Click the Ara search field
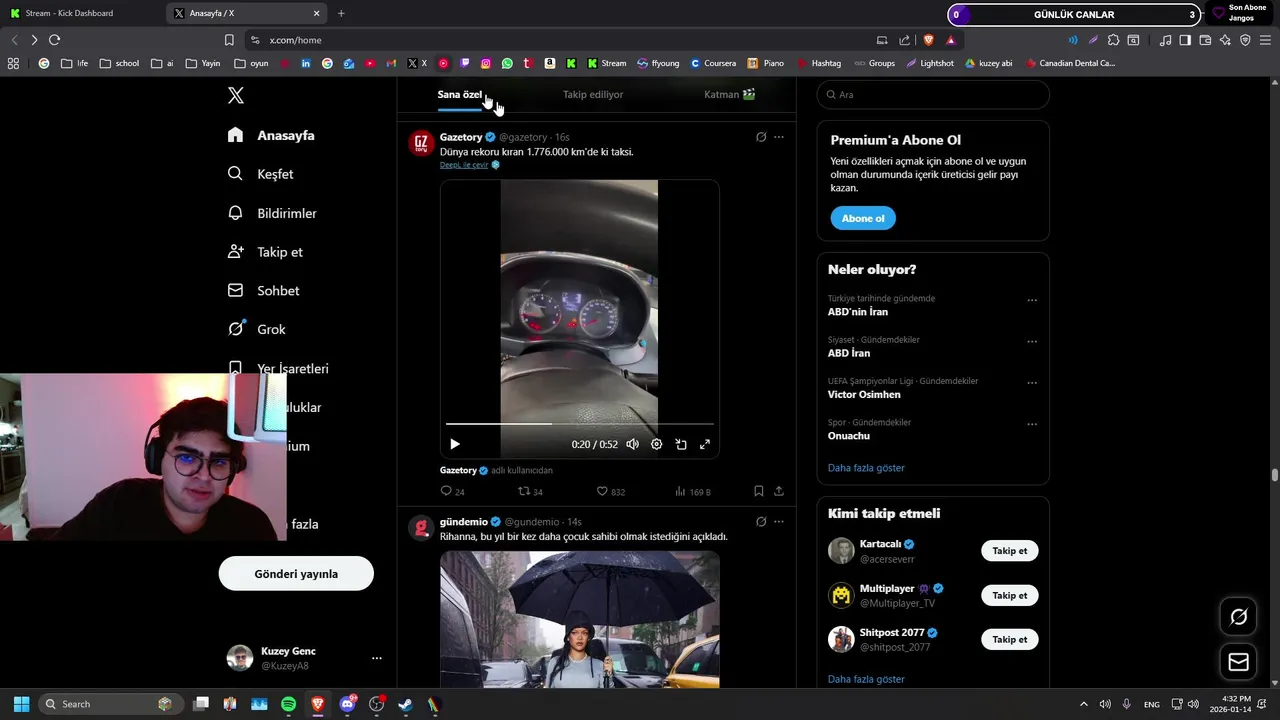1280x720 pixels. coord(933,94)
